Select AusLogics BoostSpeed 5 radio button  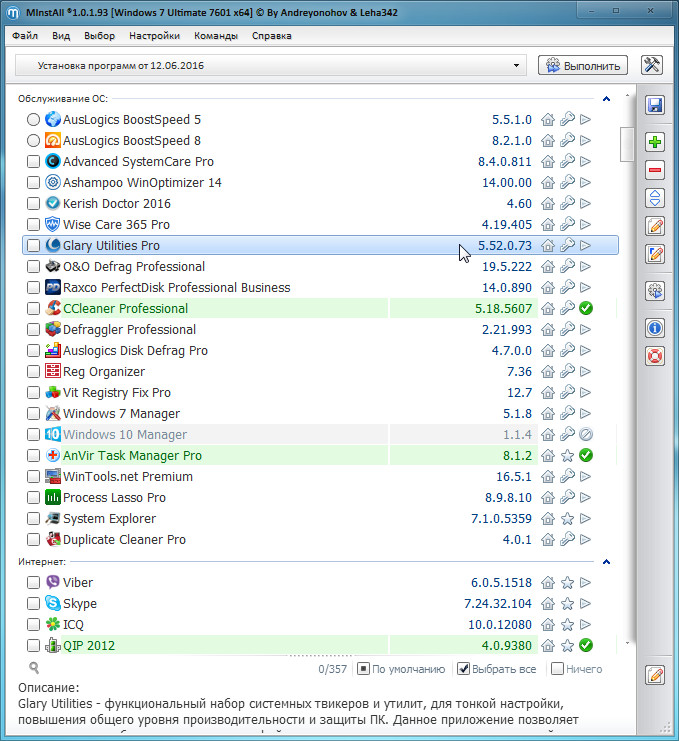coord(33,120)
